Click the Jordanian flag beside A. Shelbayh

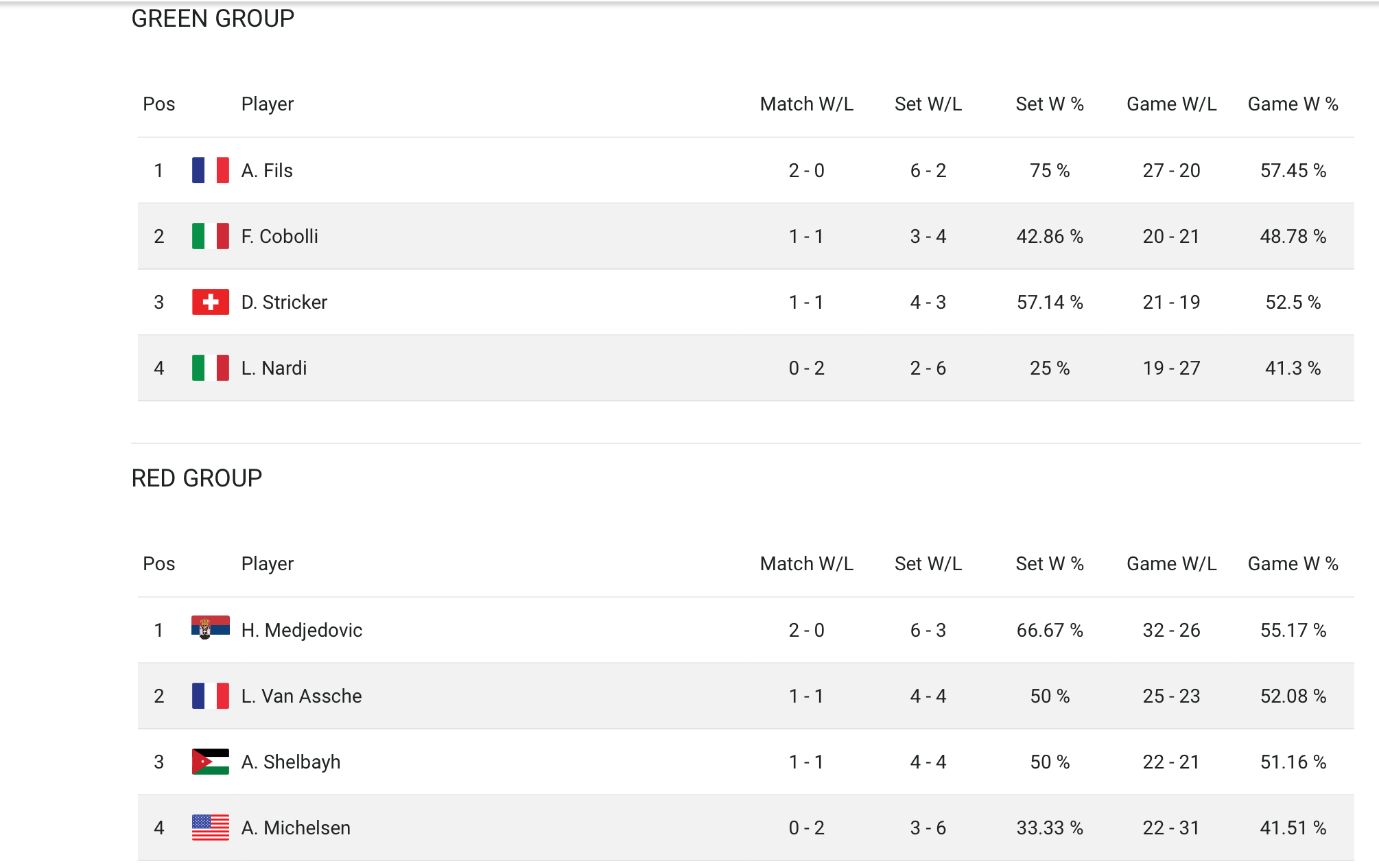pyautogui.click(x=210, y=762)
